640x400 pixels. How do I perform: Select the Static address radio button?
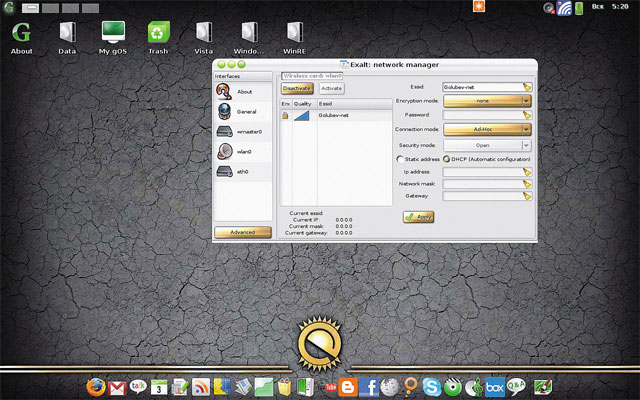pyautogui.click(x=400, y=159)
